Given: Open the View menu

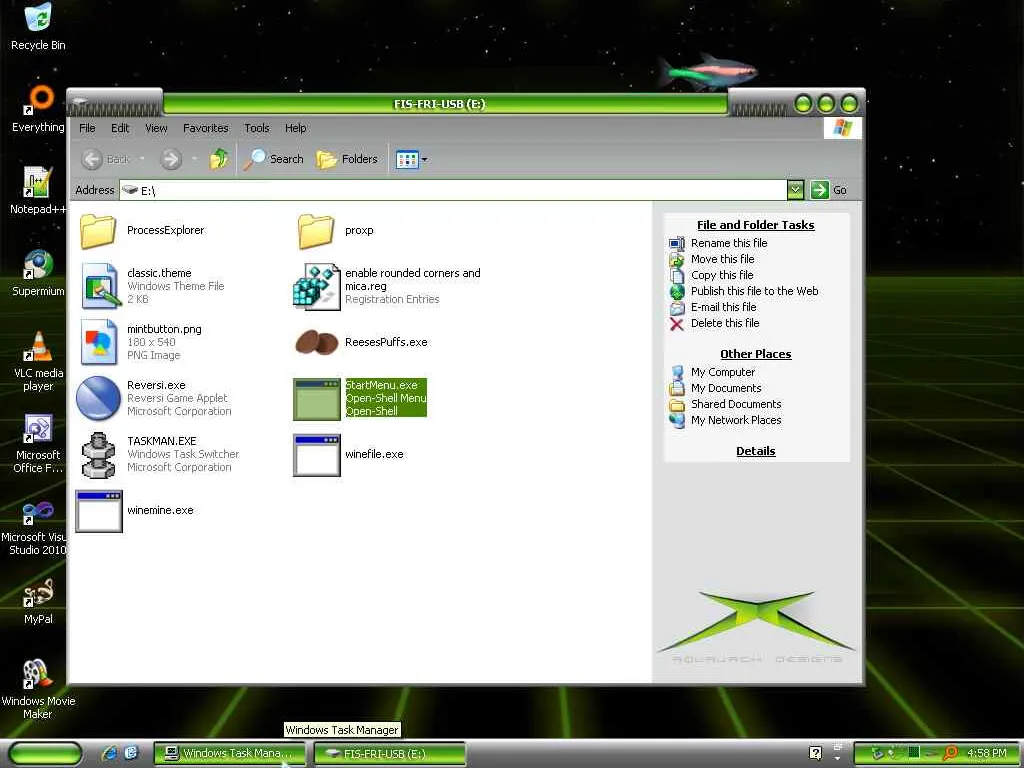Looking at the screenshot, I should pyautogui.click(x=156, y=128).
